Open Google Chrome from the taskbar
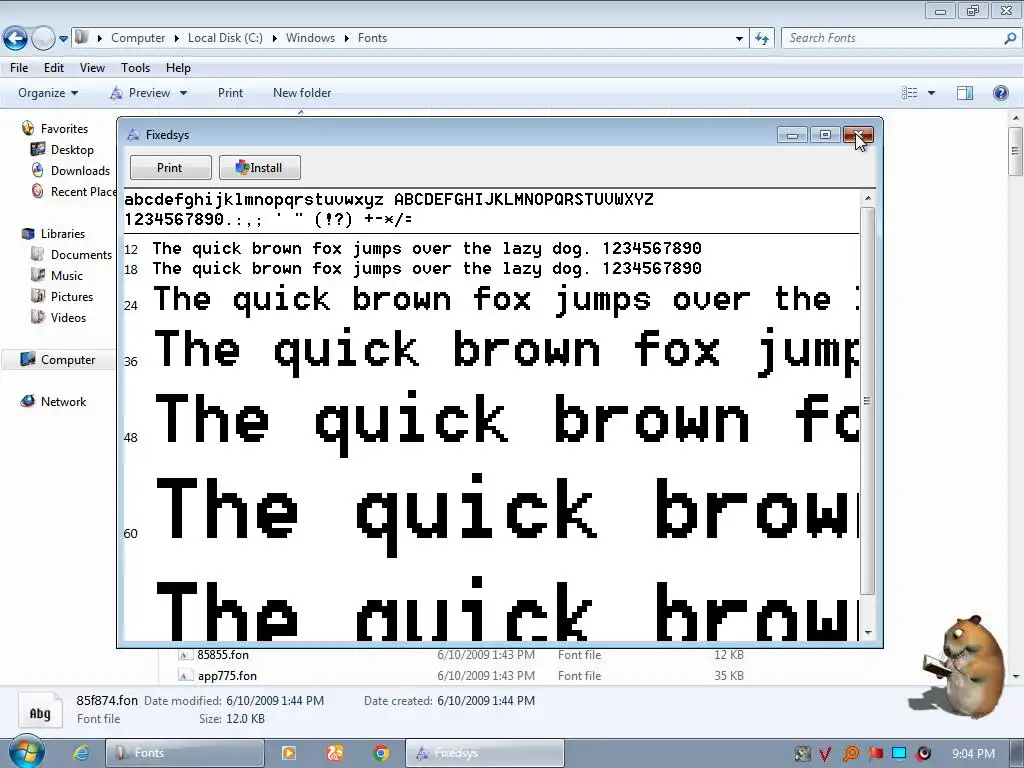The width and height of the screenshot is (1024, 768). (381, 753)
